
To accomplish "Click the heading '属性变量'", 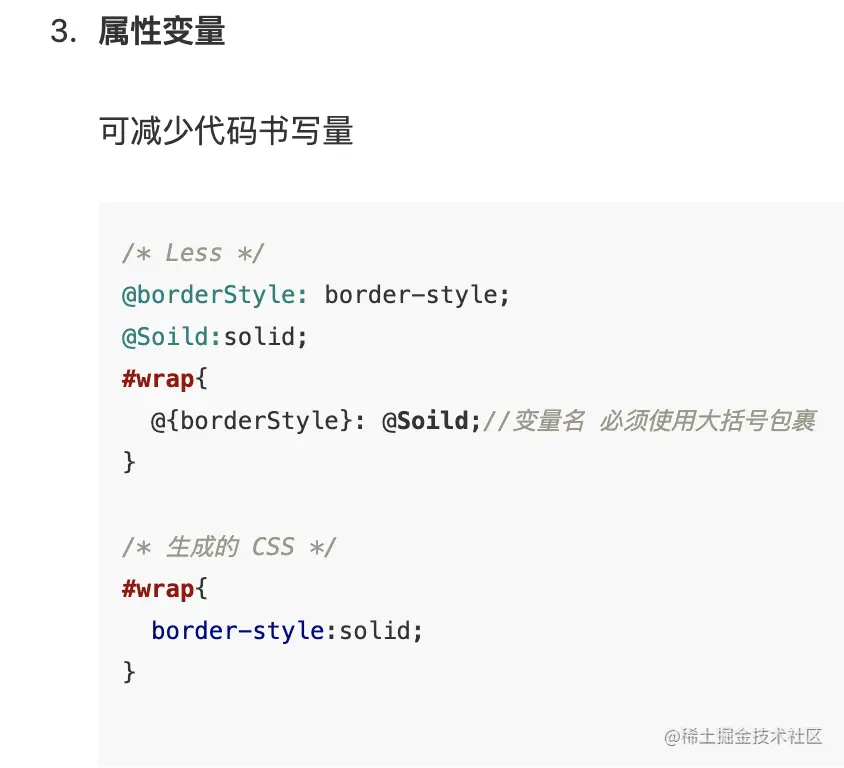I will (x=161, y=31).
